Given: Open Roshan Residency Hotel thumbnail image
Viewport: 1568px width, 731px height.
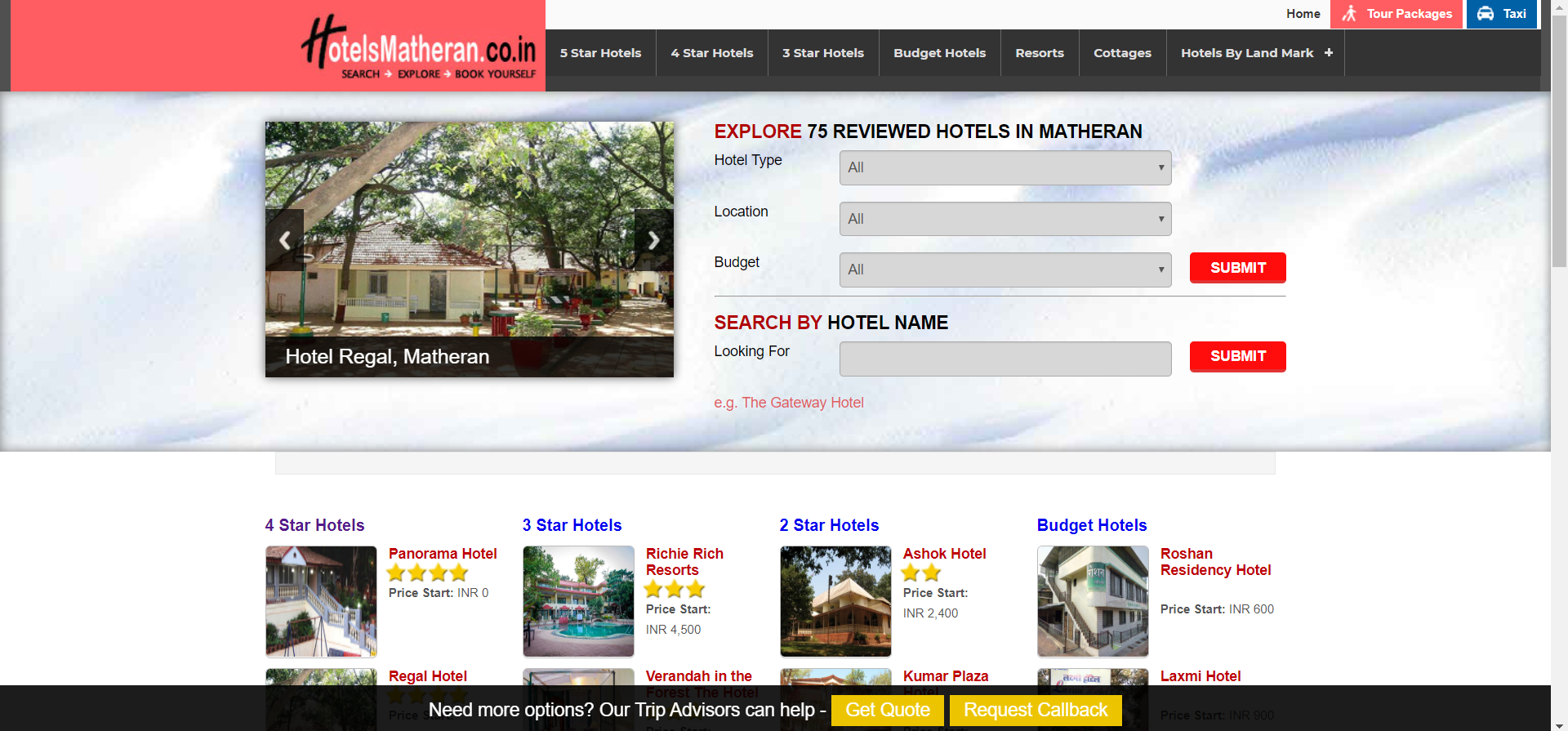Looking at the screenshot, I should (x=1093, y=601).
